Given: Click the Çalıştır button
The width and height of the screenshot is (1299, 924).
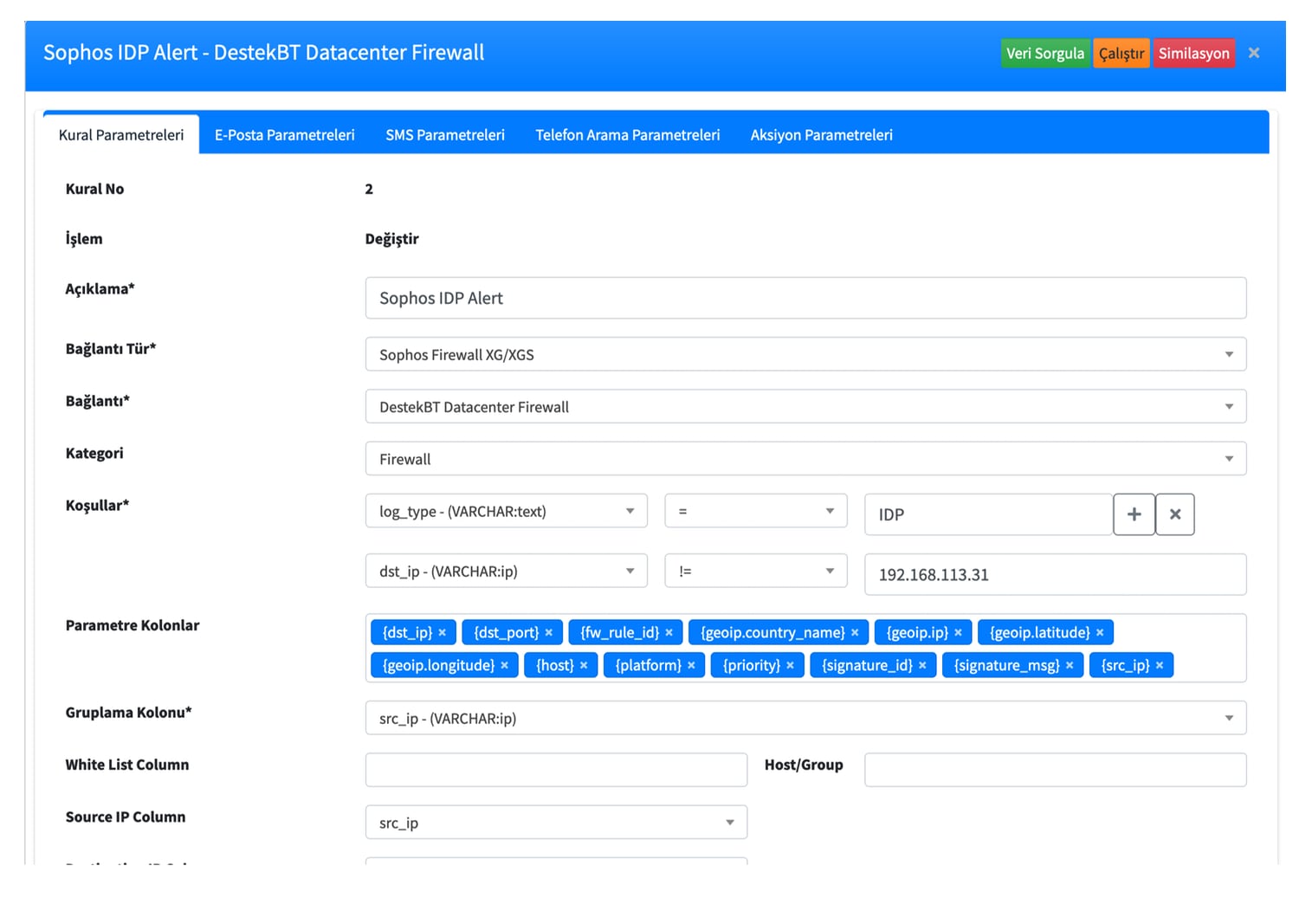Looking at the screenshot, I should click(x=1121, y=53).
